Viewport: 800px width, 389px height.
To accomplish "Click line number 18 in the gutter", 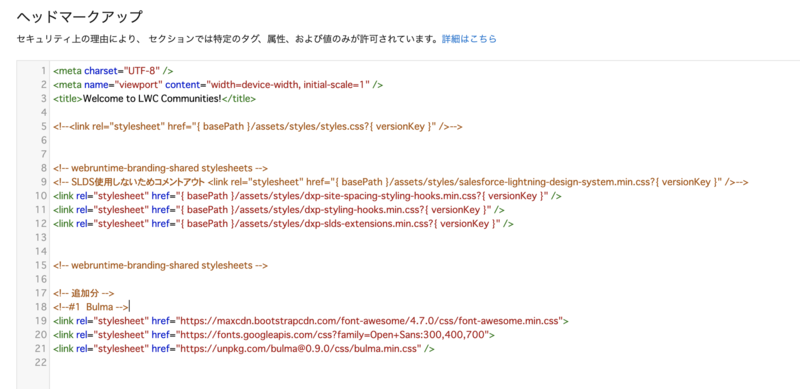I will (x=41, y=307).
